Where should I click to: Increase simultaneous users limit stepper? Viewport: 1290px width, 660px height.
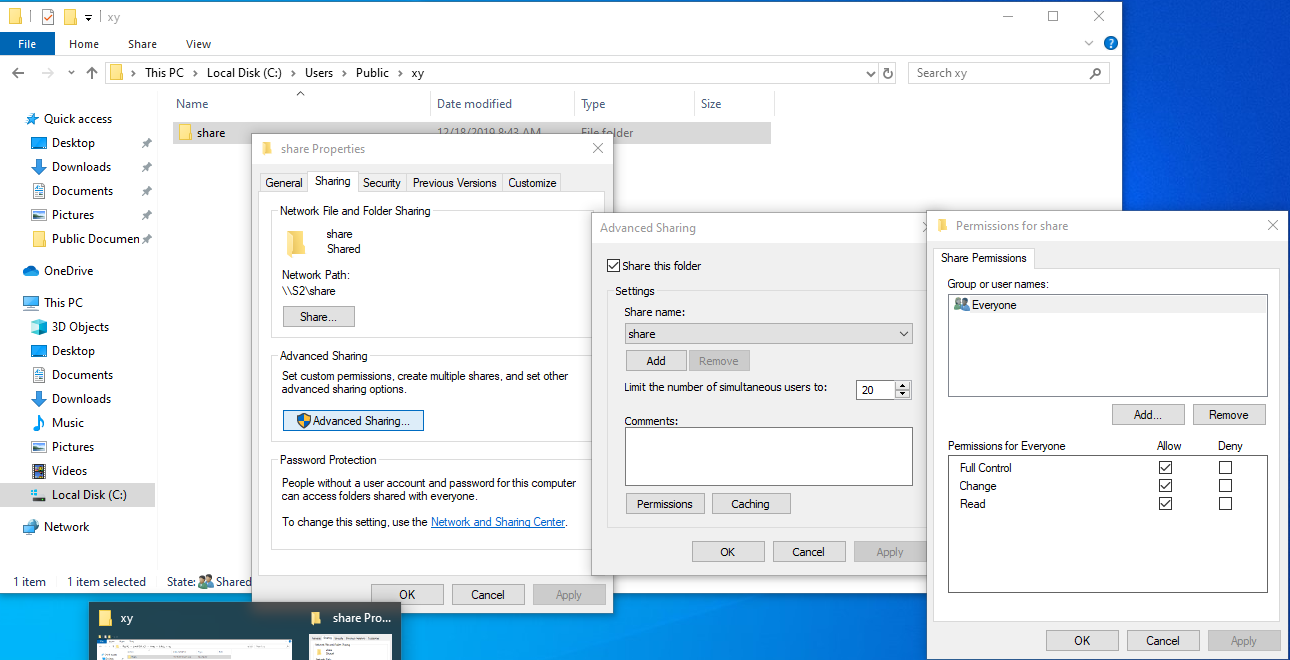click(x=903, y=385)
